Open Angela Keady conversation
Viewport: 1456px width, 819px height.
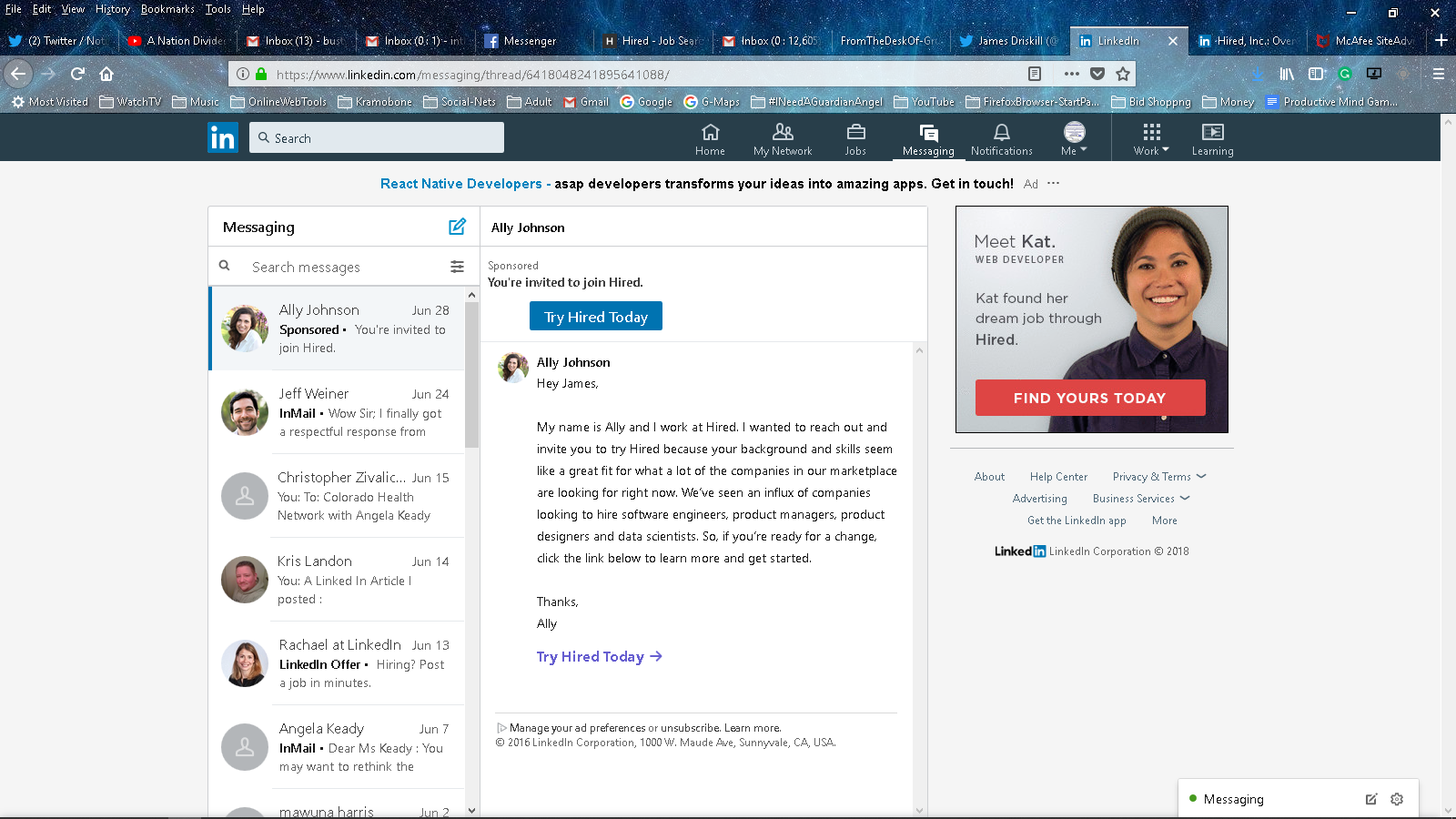point(338,747)
